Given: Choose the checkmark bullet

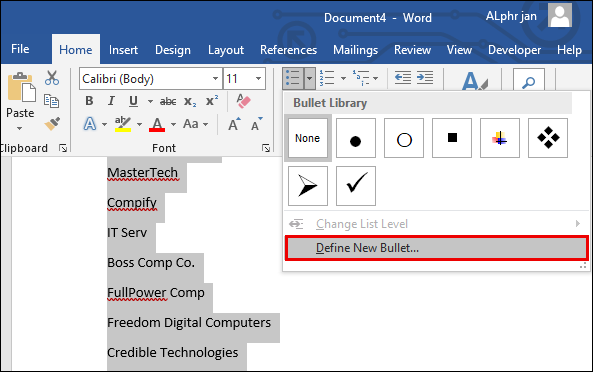Looking at the screenshot, I should [355, 186].
